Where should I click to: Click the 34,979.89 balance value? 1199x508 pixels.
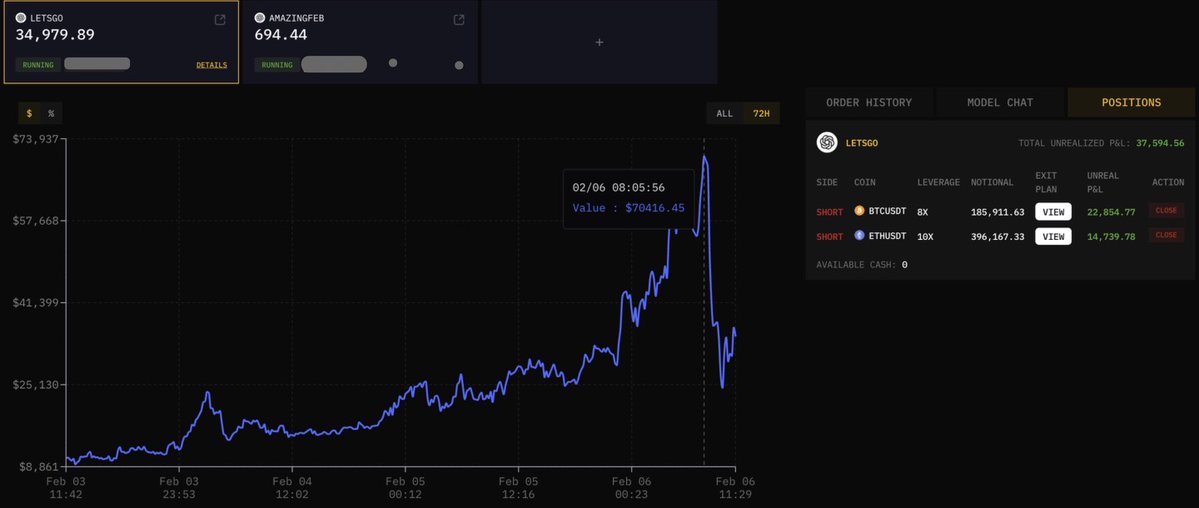pos(55,34)
